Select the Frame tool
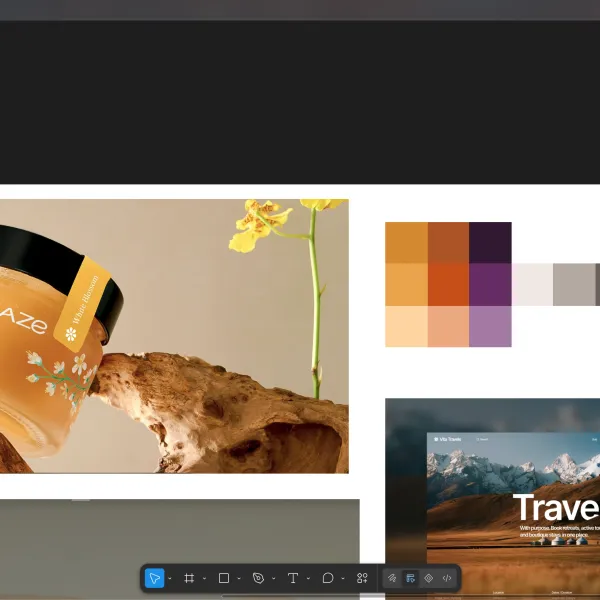This screenshot has width=600, height=600. (x=189, y=578)
